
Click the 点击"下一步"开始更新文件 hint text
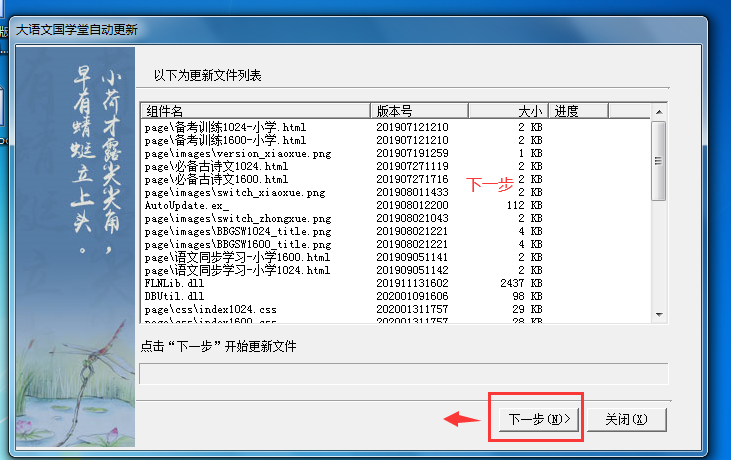tap(218, 346)
